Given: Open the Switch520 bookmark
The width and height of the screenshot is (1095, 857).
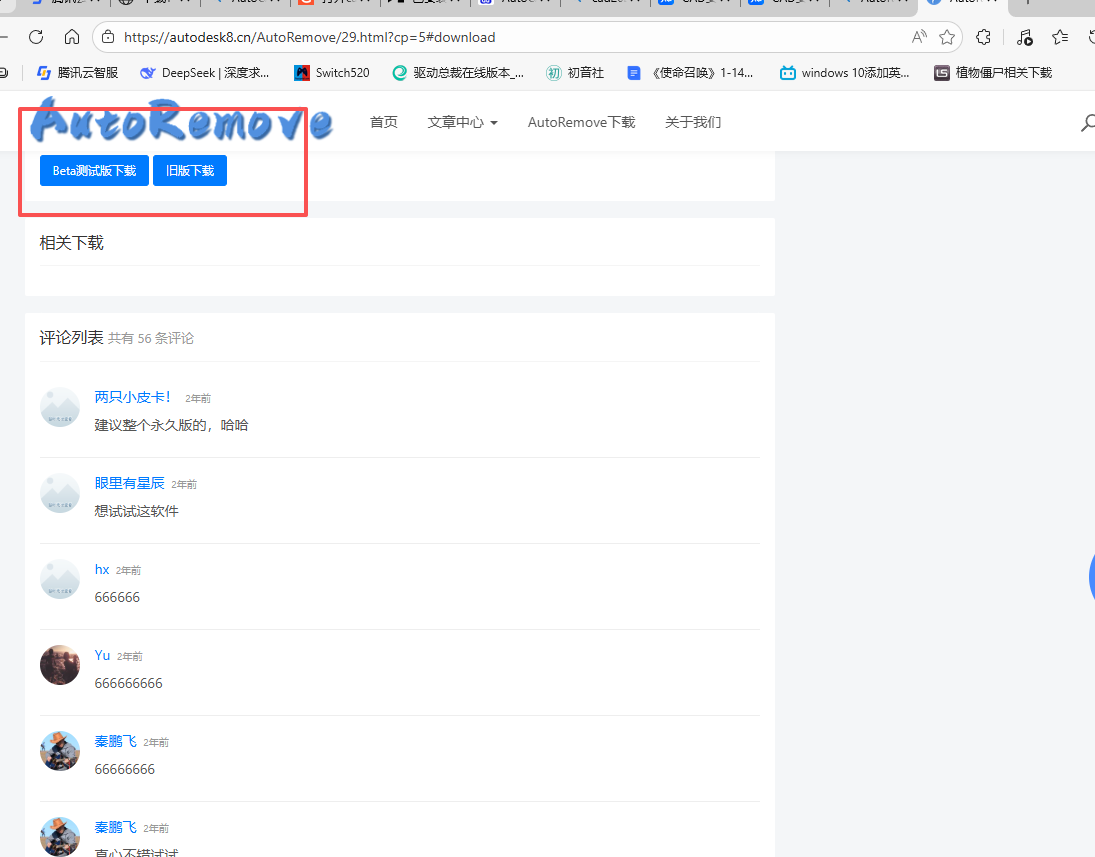Looking at the screenshot, I should [x=331, y=73].
